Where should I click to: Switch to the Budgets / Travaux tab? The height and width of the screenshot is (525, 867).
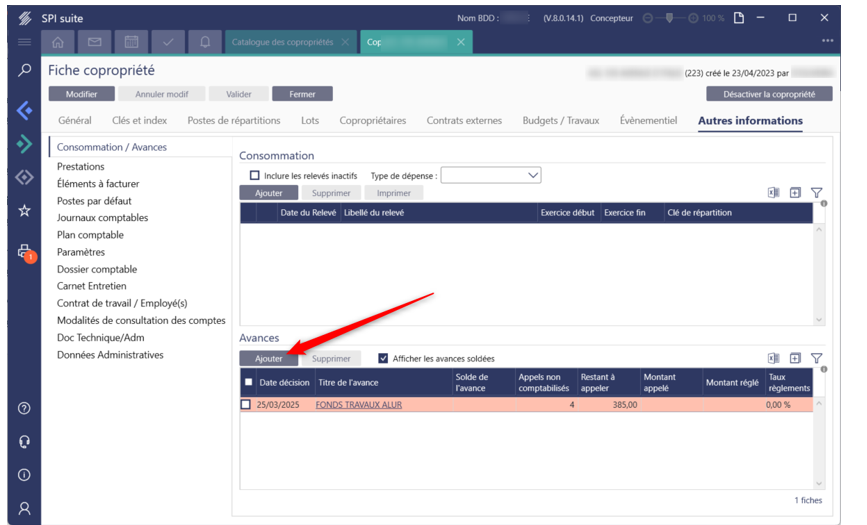coord(560,121)
